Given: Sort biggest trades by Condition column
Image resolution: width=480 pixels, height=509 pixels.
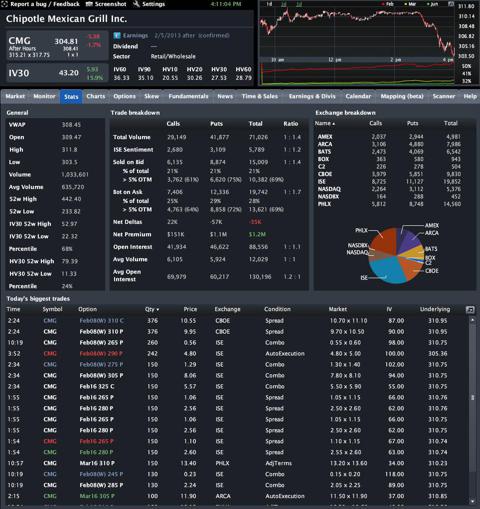Looking at the screenshot, I should (277, 309).
